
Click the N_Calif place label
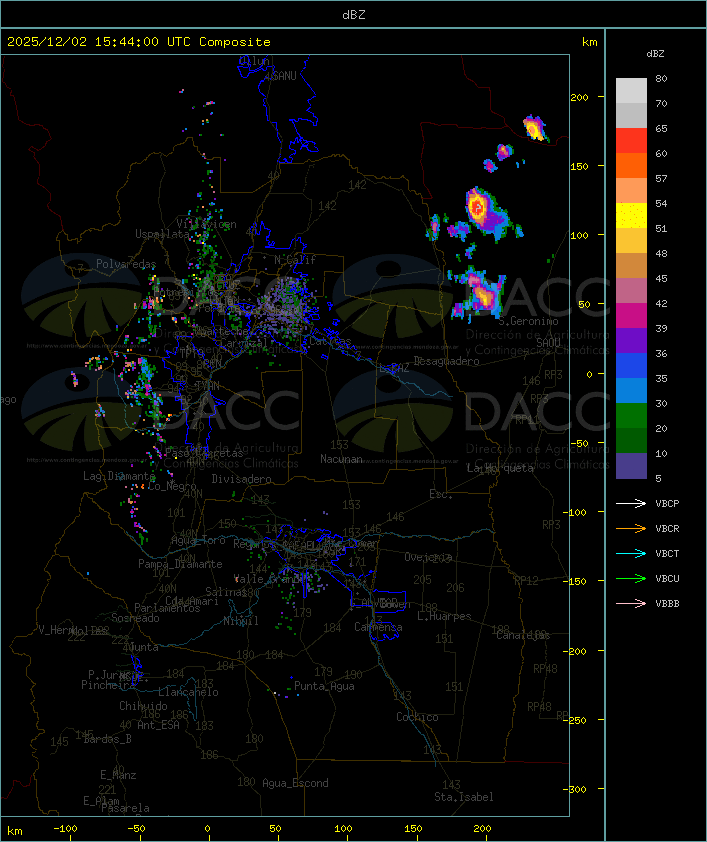295,260
